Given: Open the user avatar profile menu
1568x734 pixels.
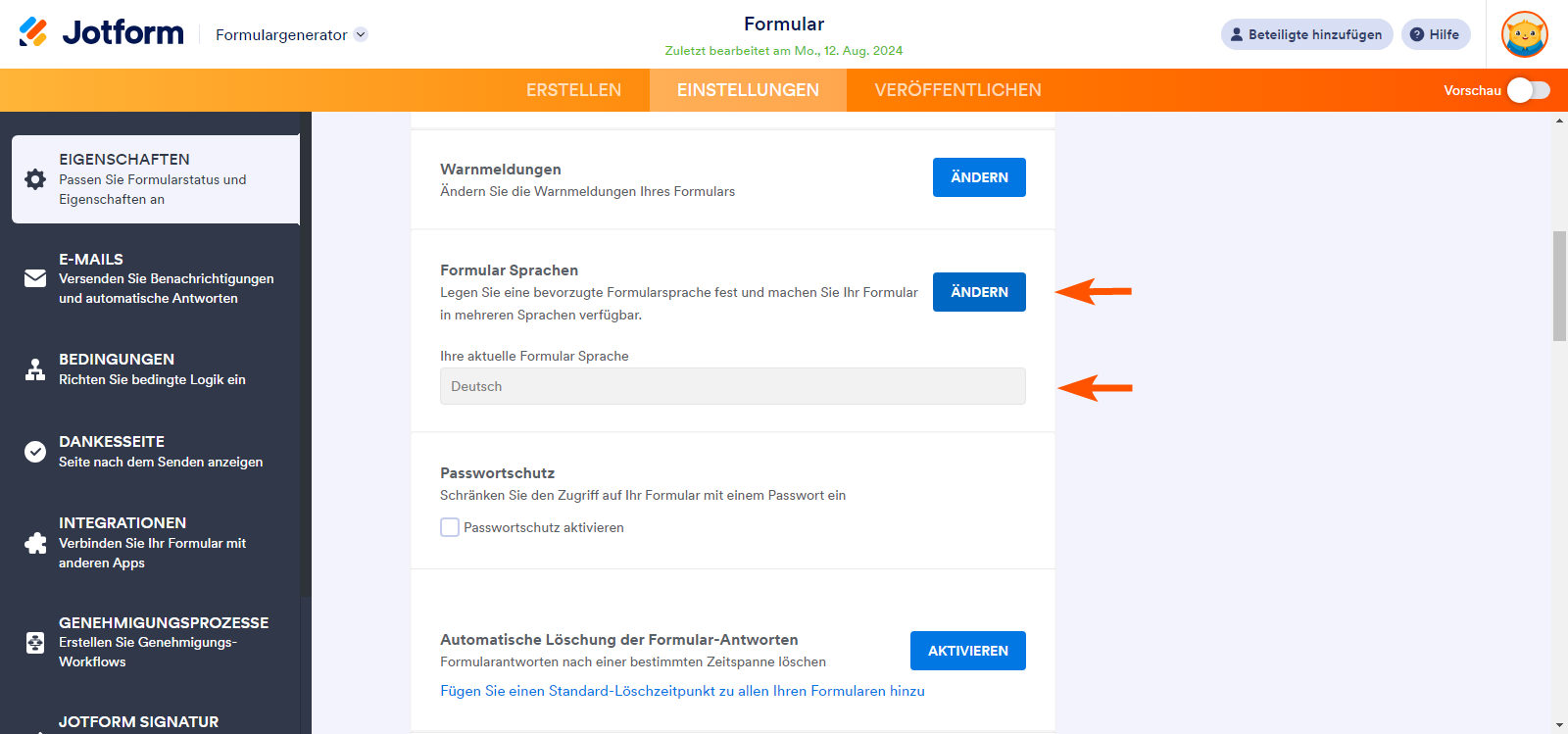Looking at the screenshot, I should click(1524, 34).
